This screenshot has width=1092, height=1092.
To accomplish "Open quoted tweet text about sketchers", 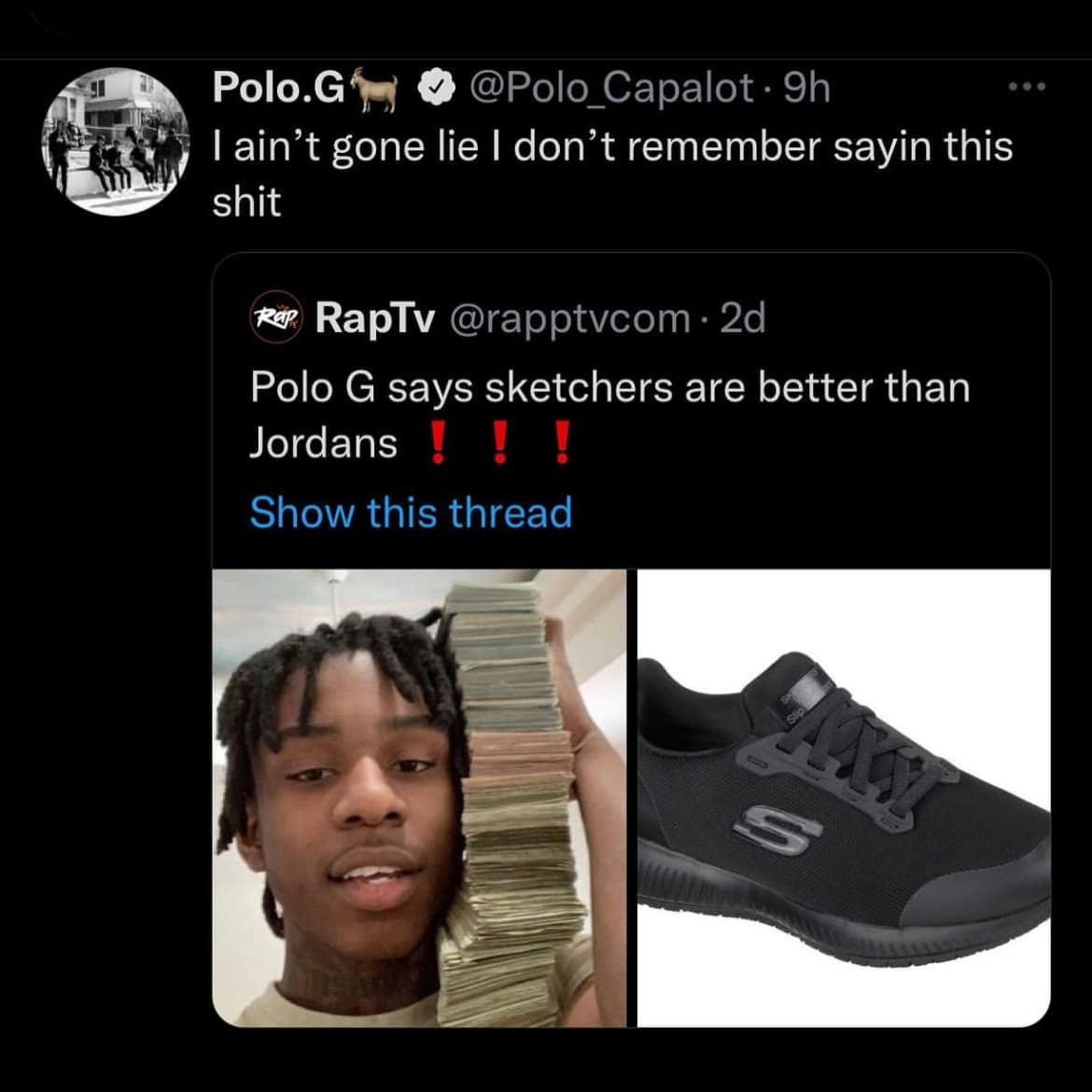I will 609,415.
